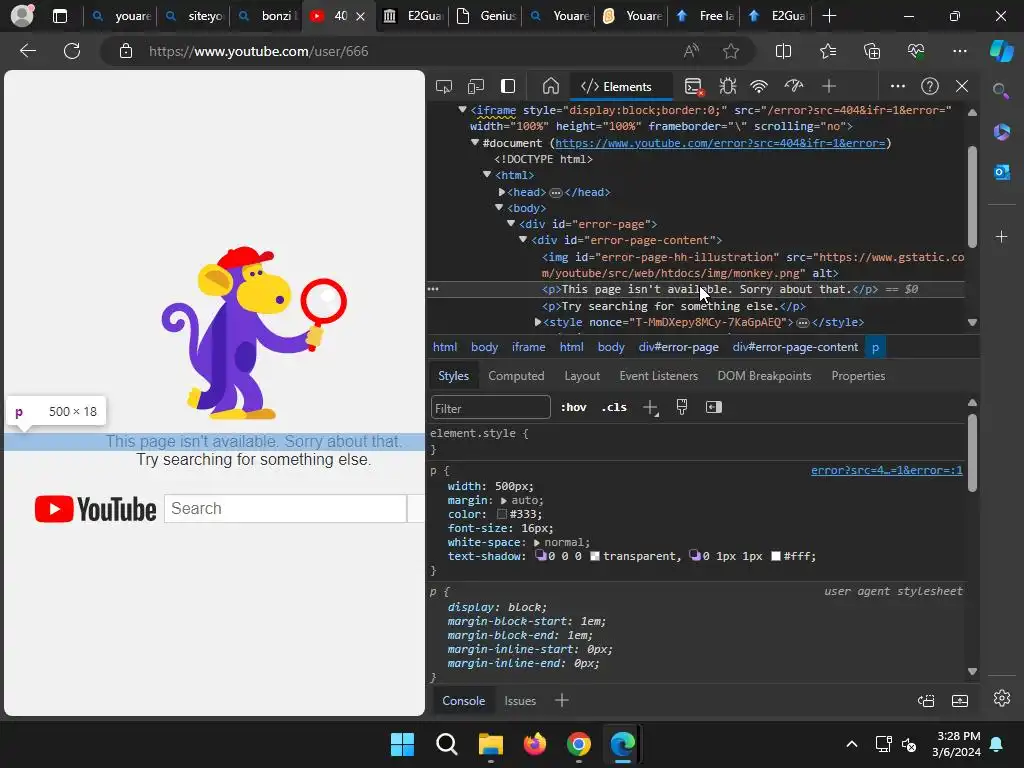Switch to the Computed tab
Screen dimensions: 1024x768
coord(516,376)
